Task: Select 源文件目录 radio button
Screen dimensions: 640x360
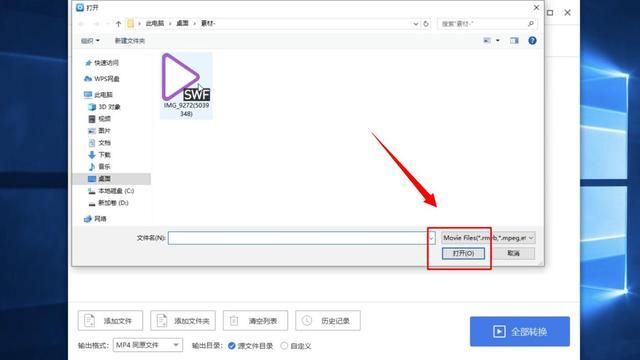Action: coord(232,346)
